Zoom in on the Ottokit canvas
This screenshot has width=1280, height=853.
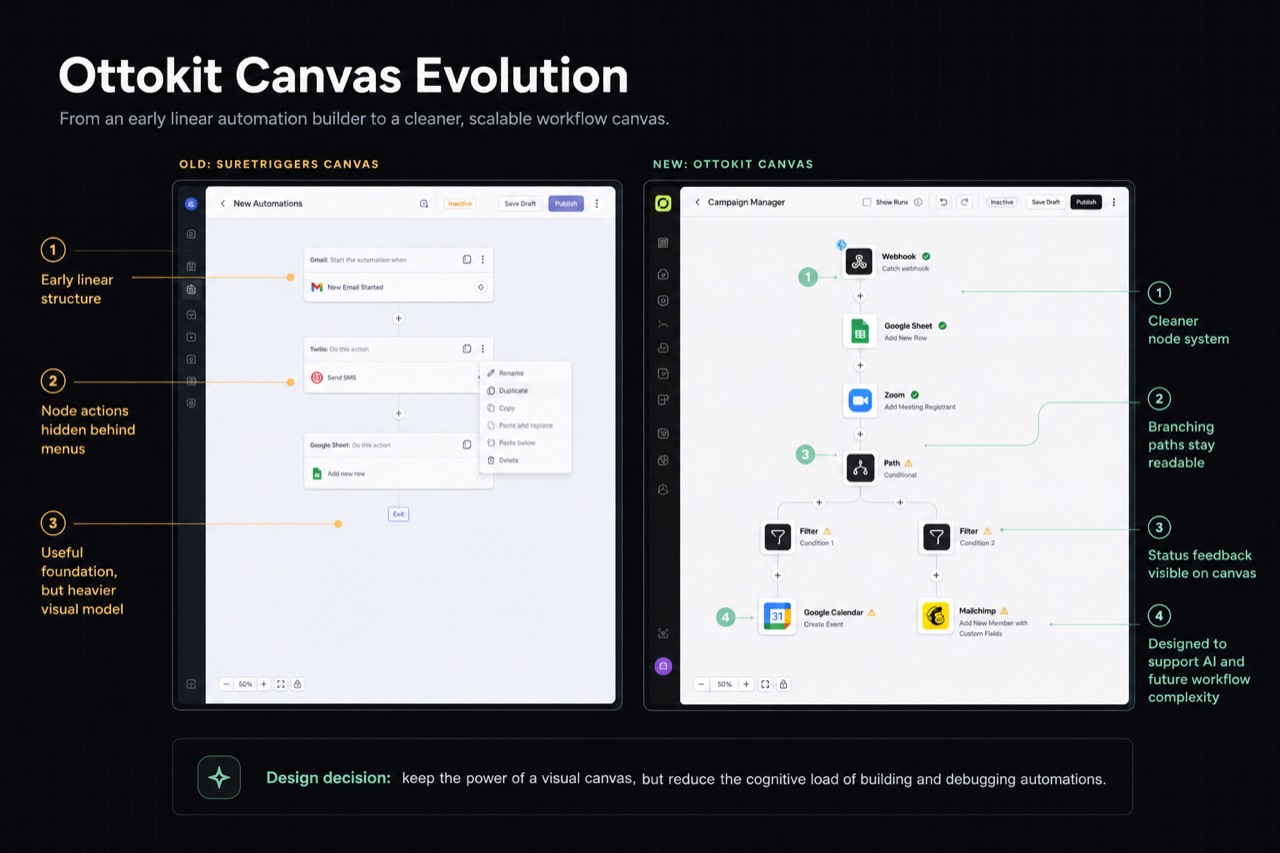click(x=746, y=684)
